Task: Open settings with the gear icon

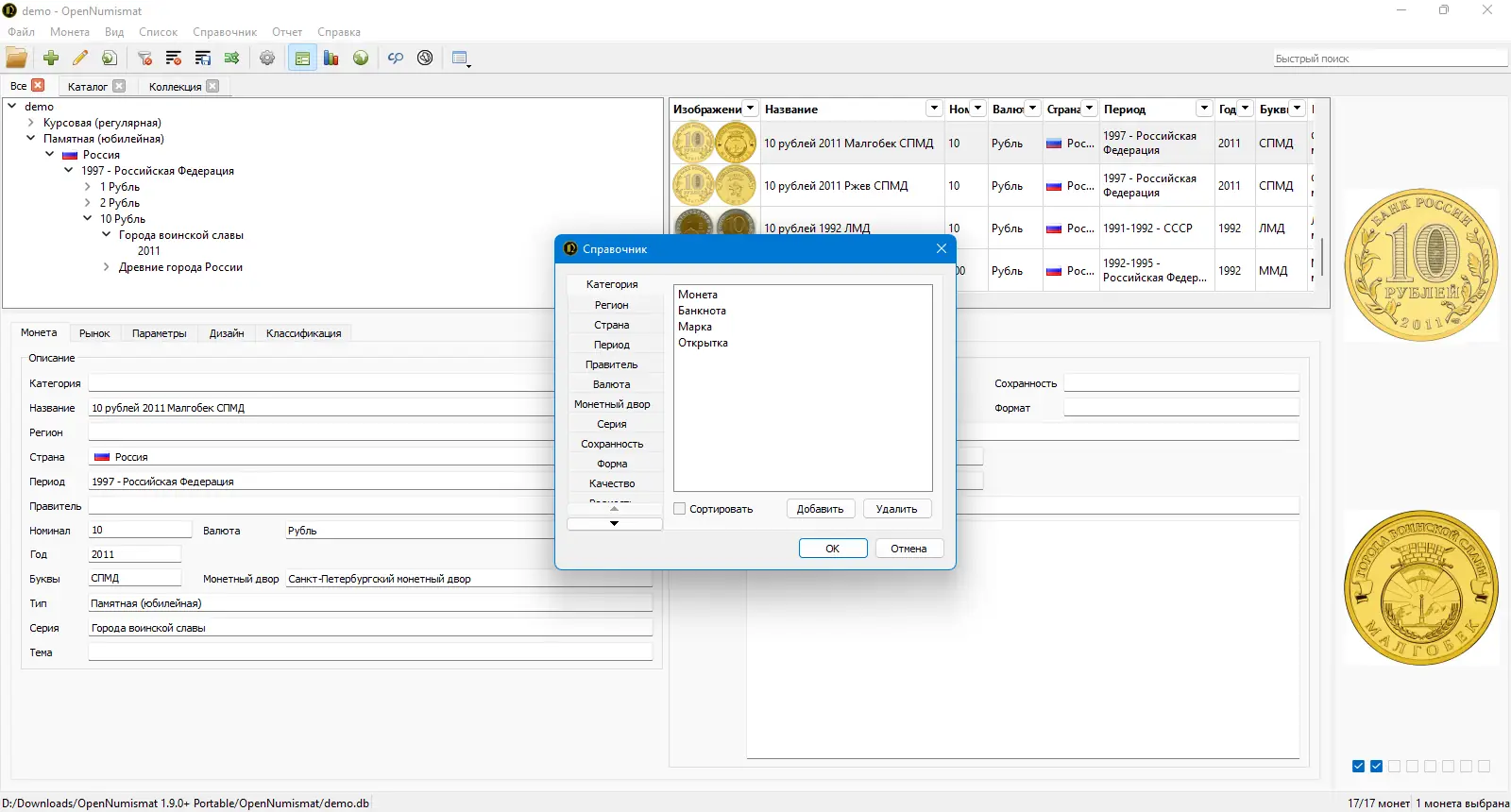Action: point(267,58)
